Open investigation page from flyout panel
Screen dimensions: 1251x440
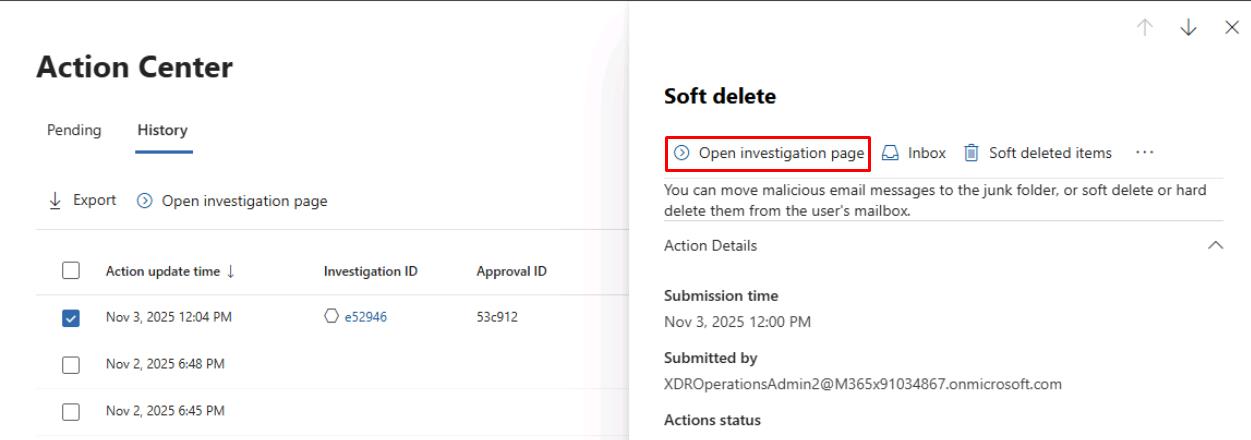click(768, 153)
